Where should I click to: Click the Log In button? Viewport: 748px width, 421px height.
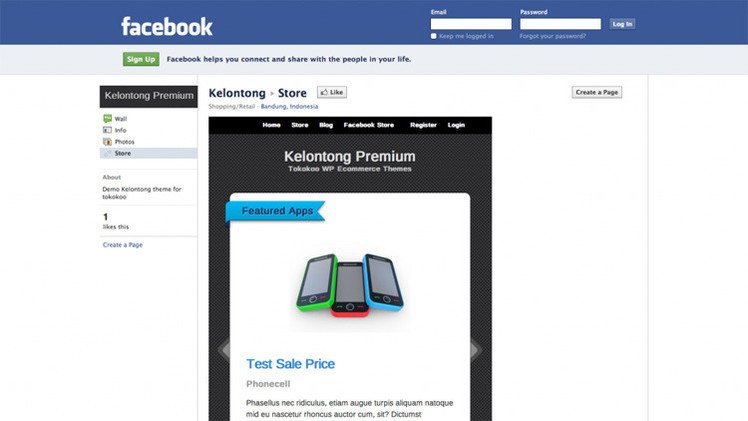point(622,24)
